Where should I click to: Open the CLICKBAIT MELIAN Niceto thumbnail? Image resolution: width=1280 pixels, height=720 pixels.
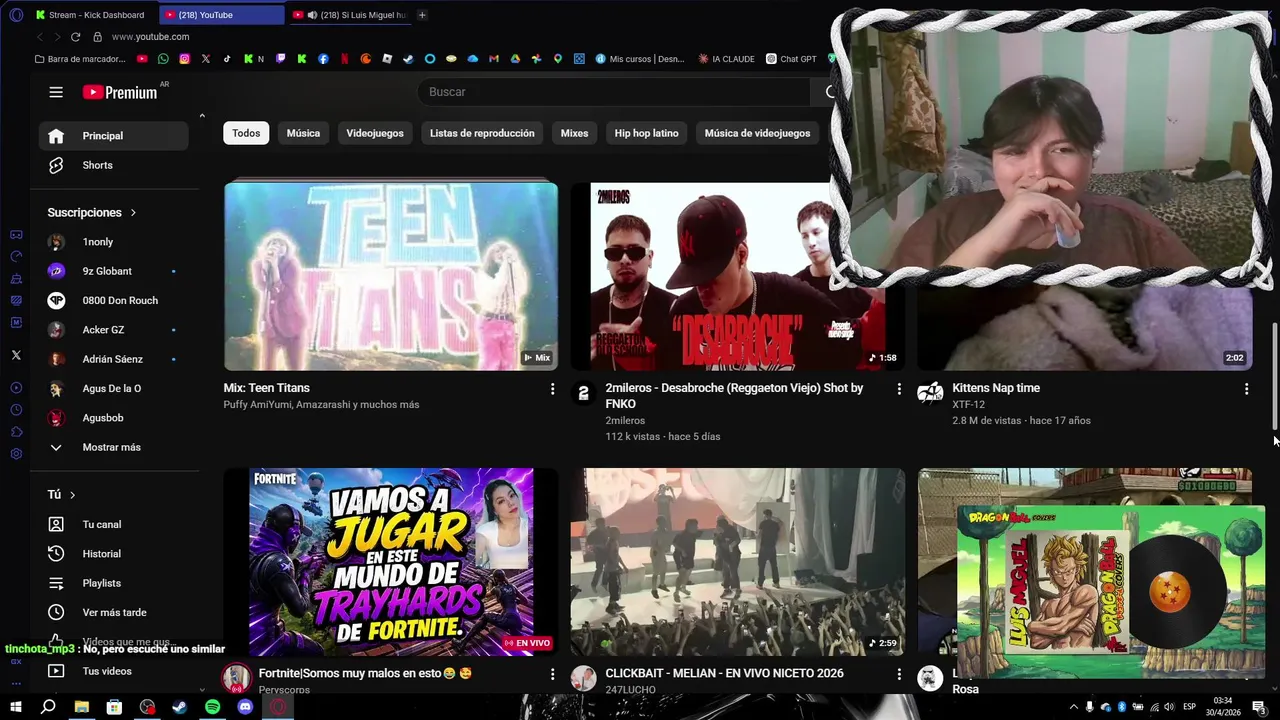(x=738, y=562)
